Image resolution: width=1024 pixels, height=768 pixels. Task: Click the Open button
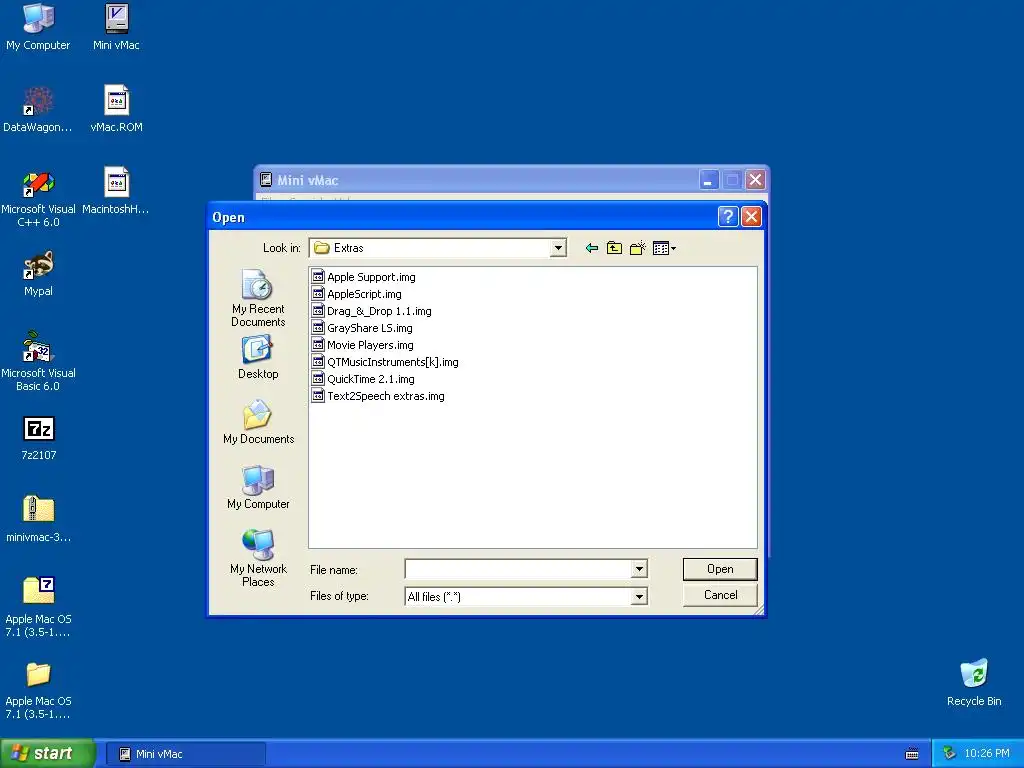point(720,569)
